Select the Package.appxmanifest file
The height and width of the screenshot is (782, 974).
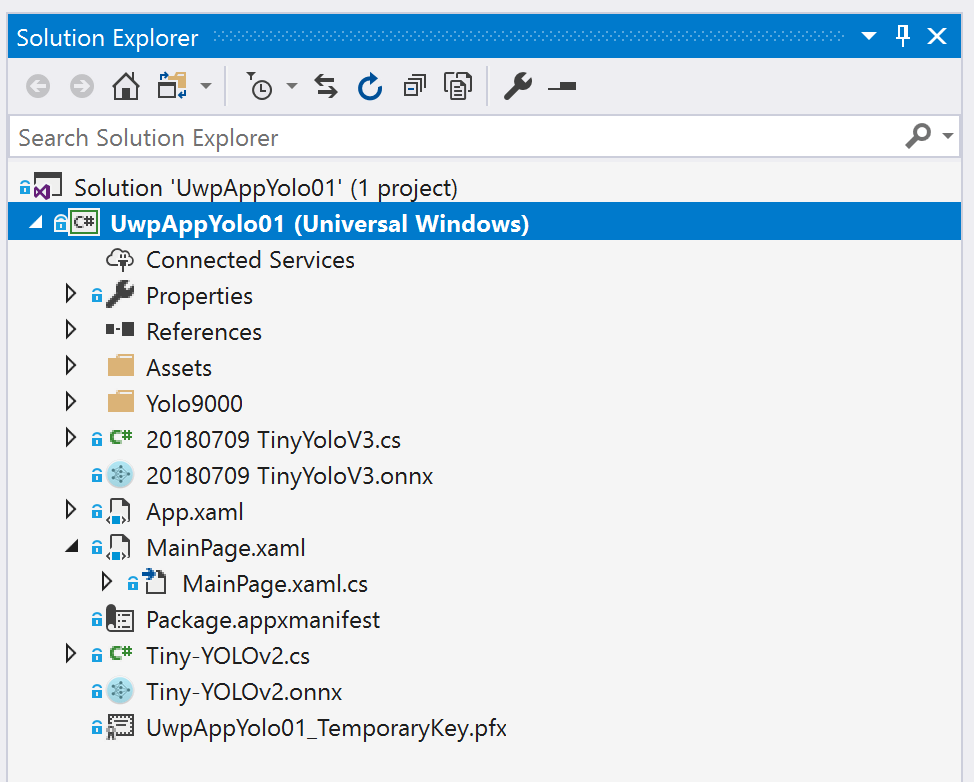point(263,620)
